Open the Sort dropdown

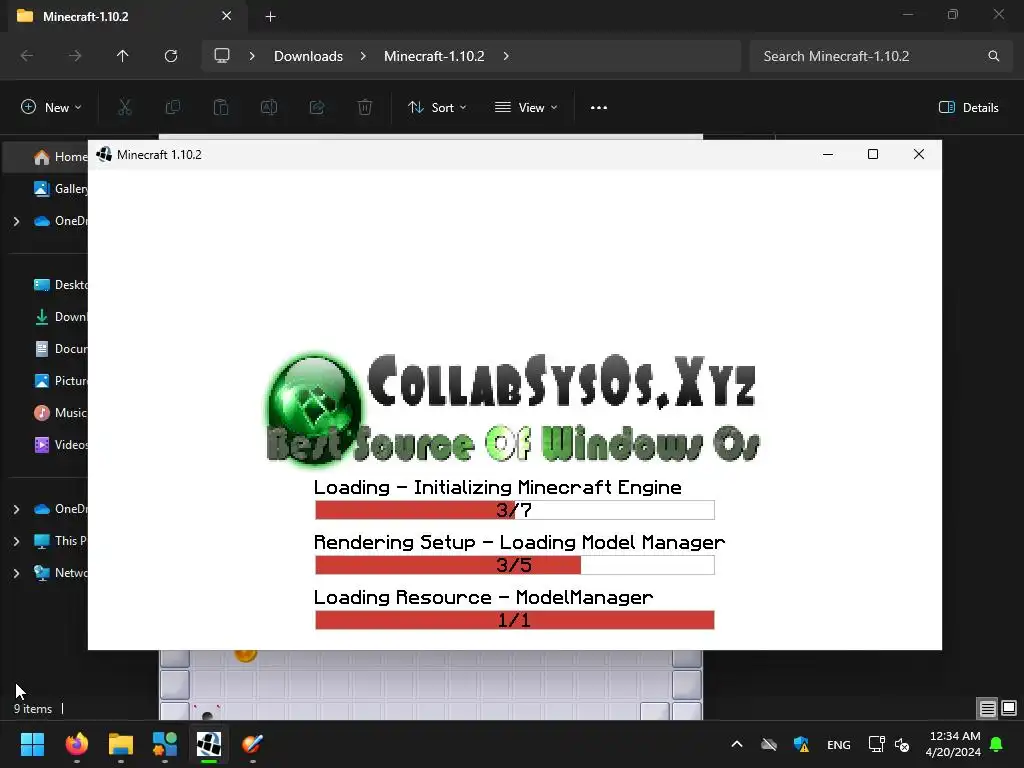(x=437, y=108)
